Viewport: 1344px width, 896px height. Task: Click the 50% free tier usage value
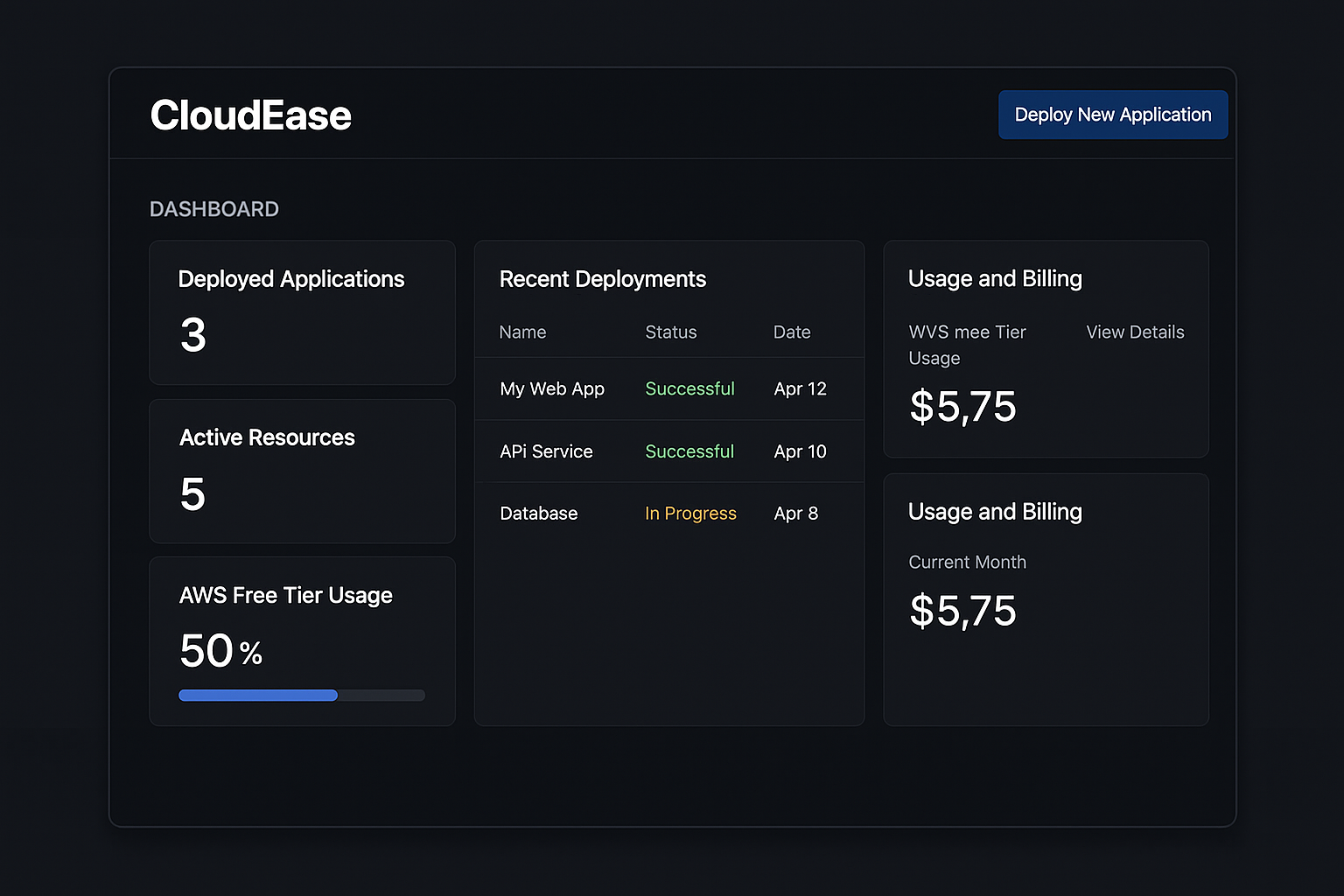[220, 651]
